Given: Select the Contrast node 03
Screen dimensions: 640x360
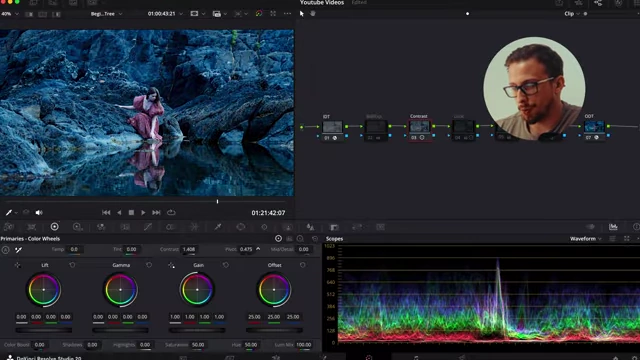Looking at the screenshot, I should (x=419, y=128).
